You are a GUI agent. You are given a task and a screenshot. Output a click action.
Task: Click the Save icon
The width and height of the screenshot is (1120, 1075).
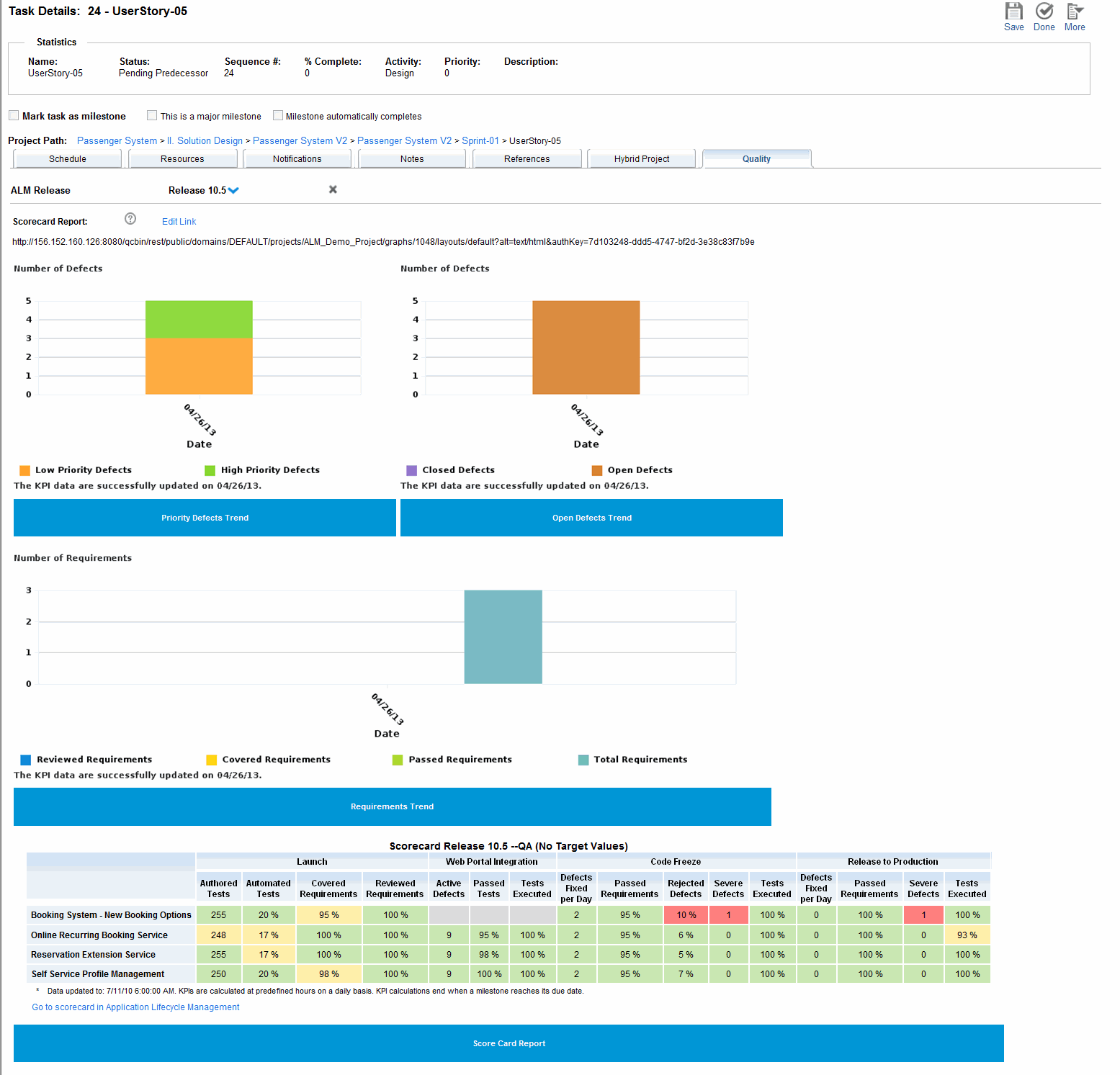tap(1013, 12)
